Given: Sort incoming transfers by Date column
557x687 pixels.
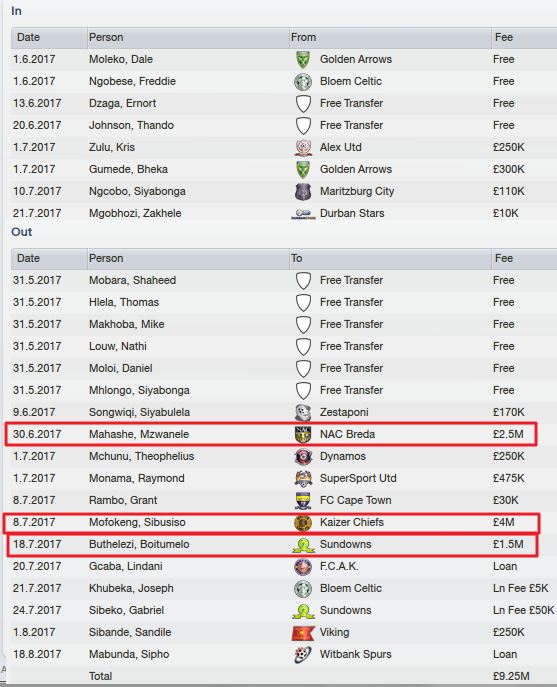Looking at the screenshot, I should (x=49, y=38).
